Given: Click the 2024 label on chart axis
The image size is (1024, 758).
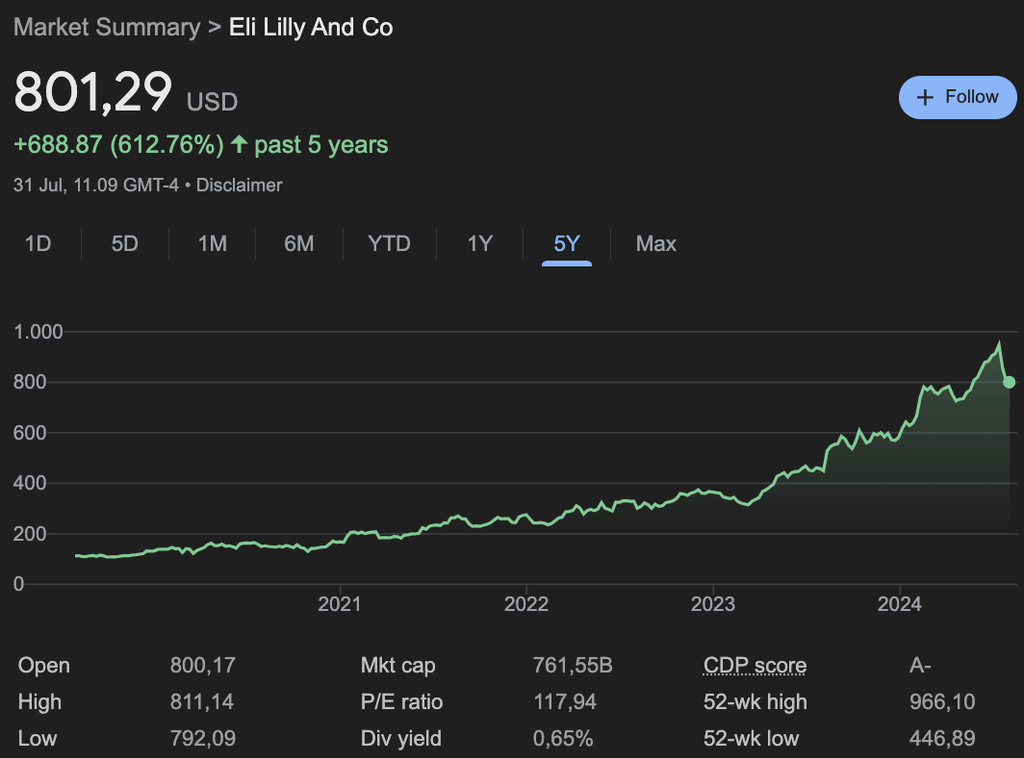Looking at the screenshot, I should [899, 604].
